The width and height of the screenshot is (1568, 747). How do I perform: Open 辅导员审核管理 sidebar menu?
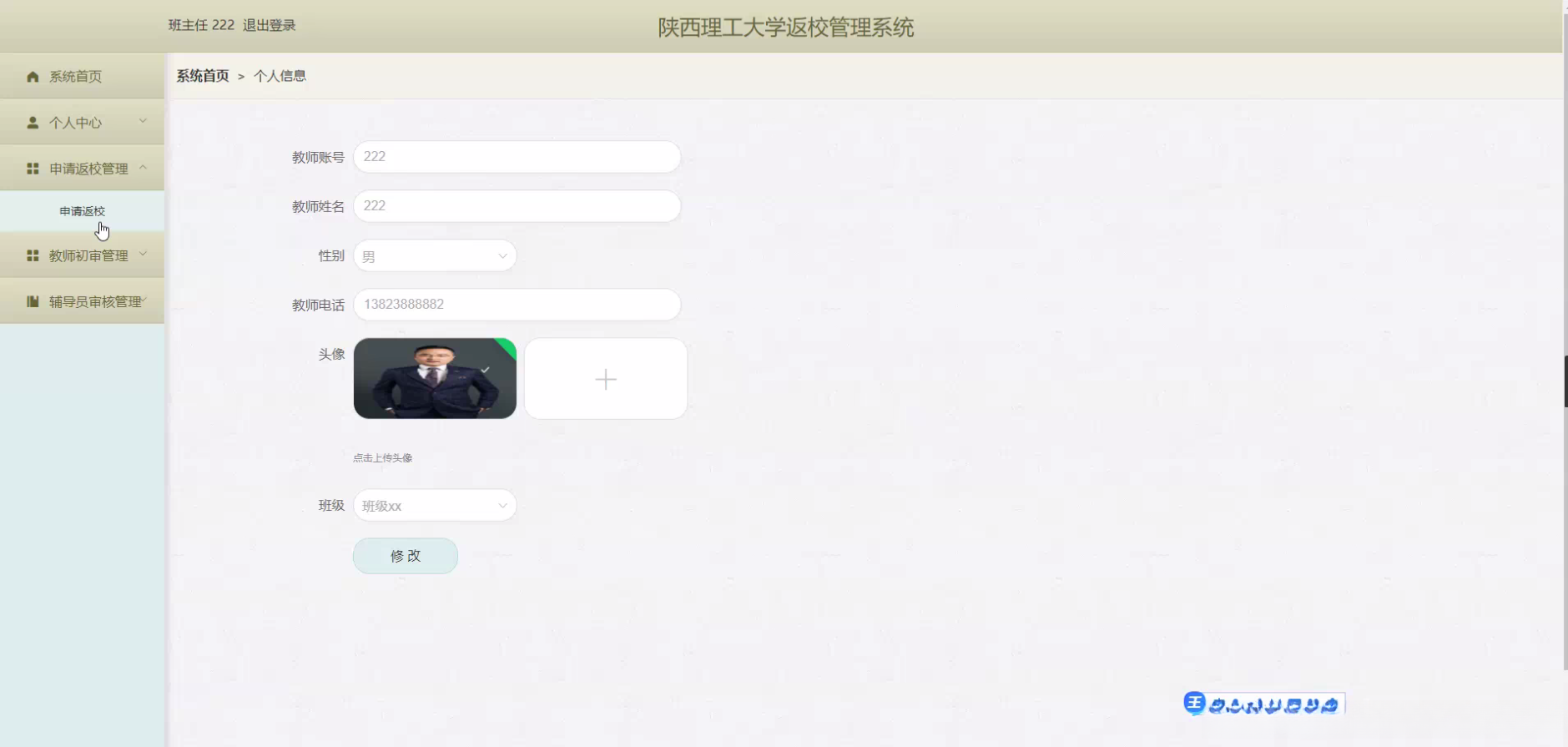click(x=82, y=301)
